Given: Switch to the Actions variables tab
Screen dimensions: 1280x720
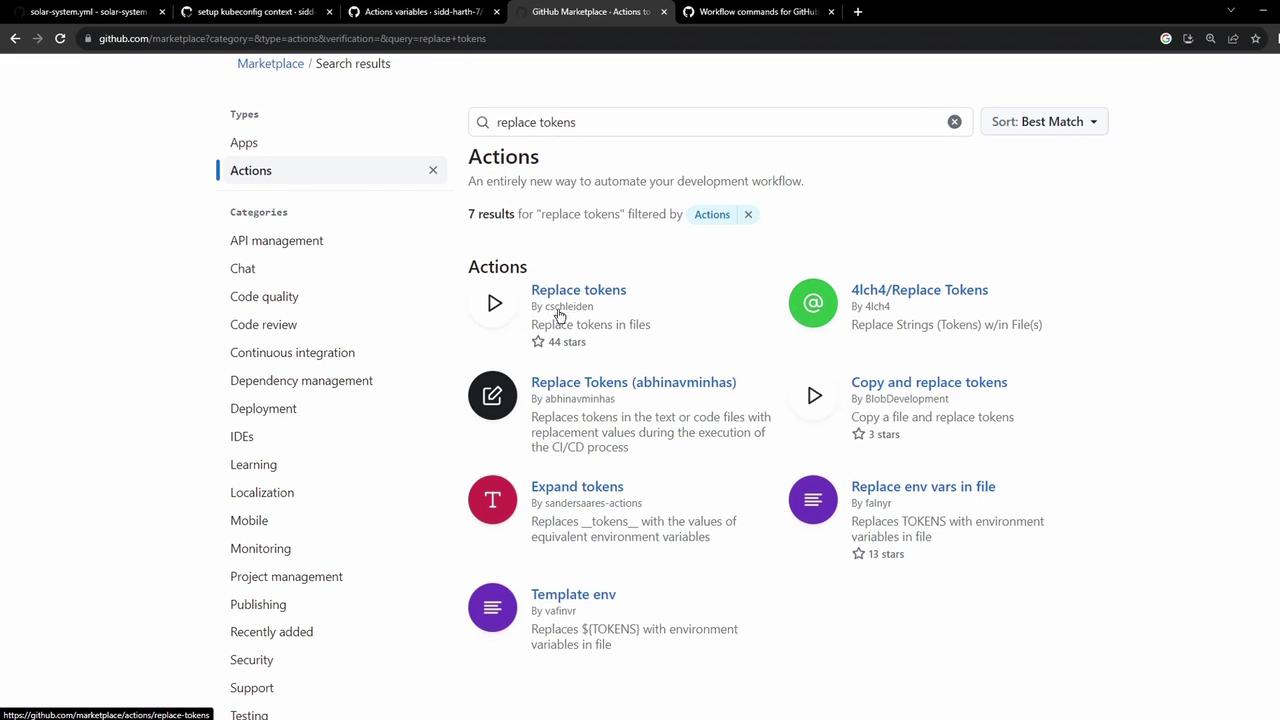Looking at the screenshot, I should click(x=422, y=12).
